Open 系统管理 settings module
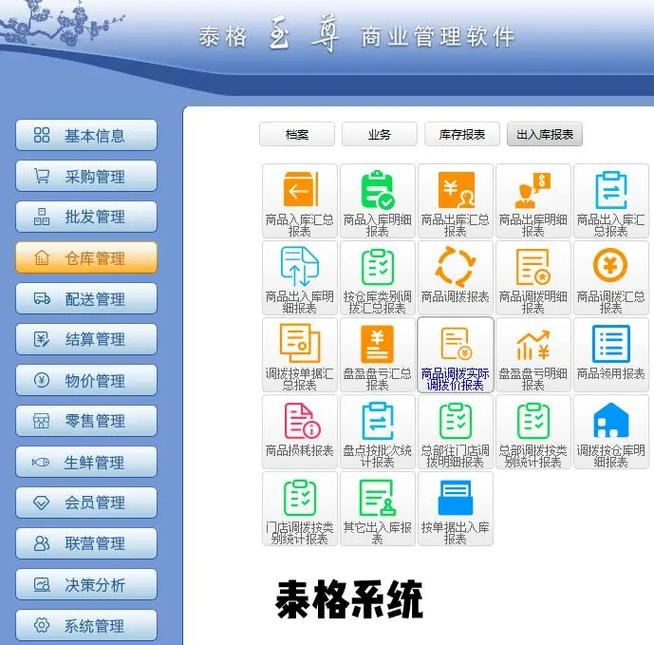 tap(86, 625)
